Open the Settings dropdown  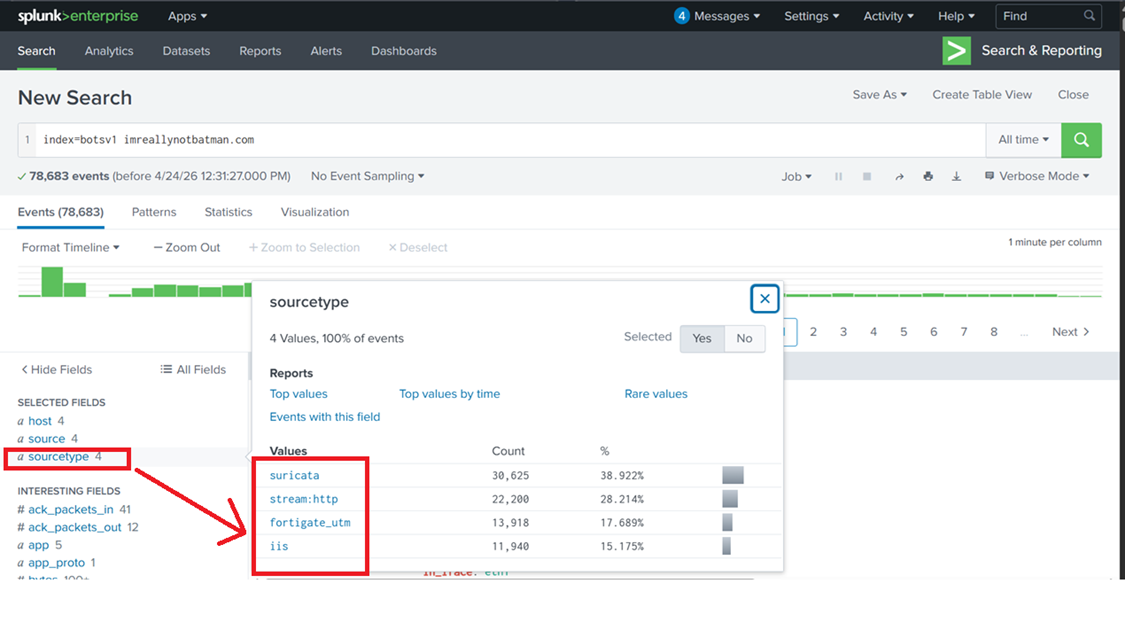pos(811,16)
